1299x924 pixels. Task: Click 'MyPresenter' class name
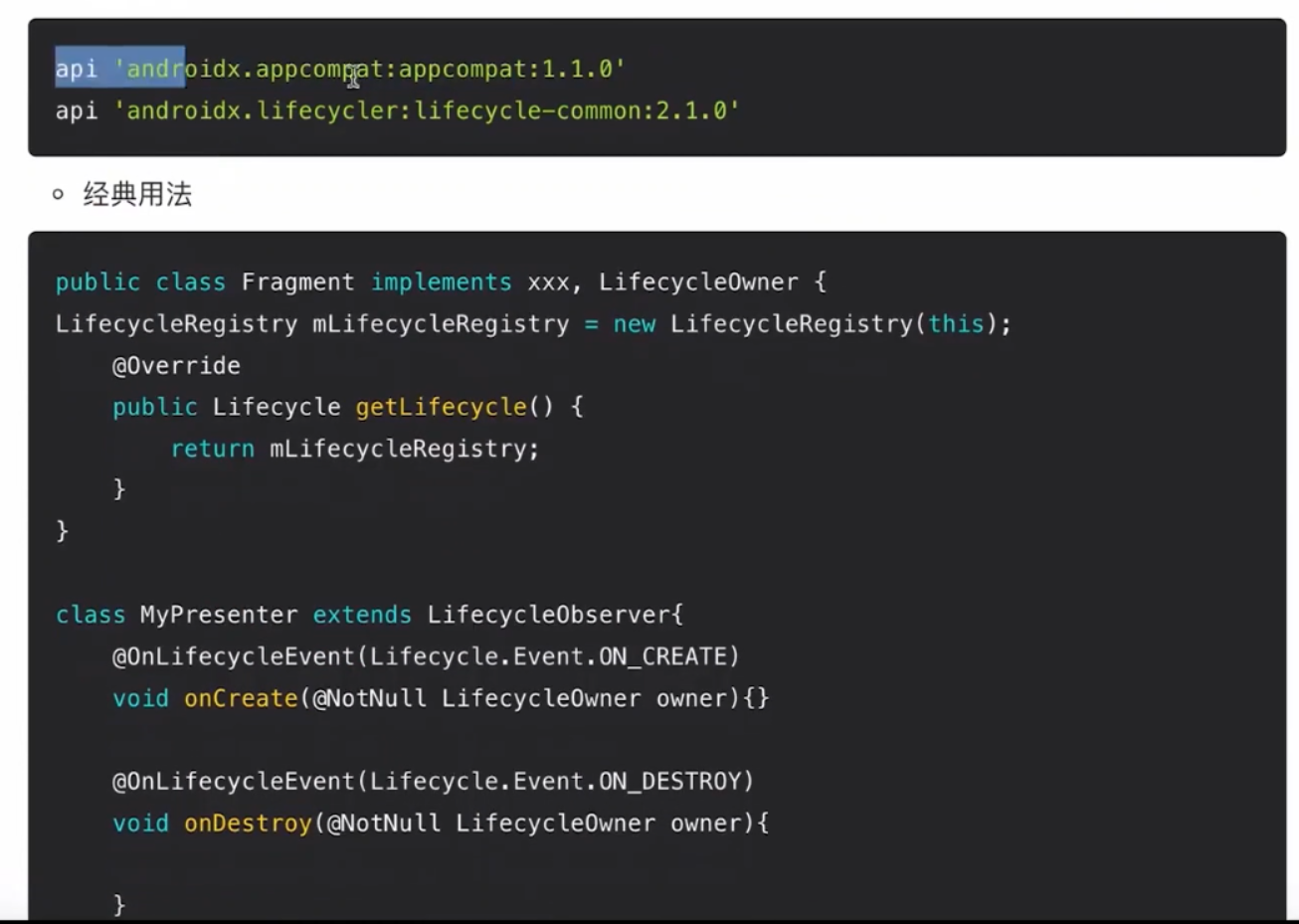pyautogui.click(x=219, y=615)
